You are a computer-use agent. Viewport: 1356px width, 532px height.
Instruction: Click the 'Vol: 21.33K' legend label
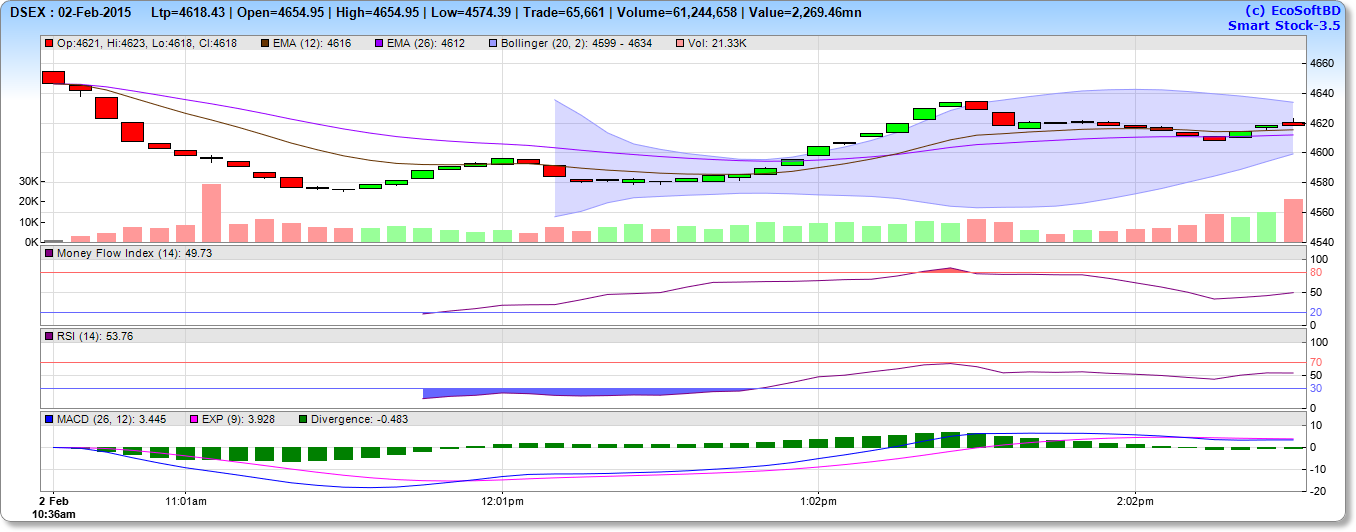[x=718, y=44]
